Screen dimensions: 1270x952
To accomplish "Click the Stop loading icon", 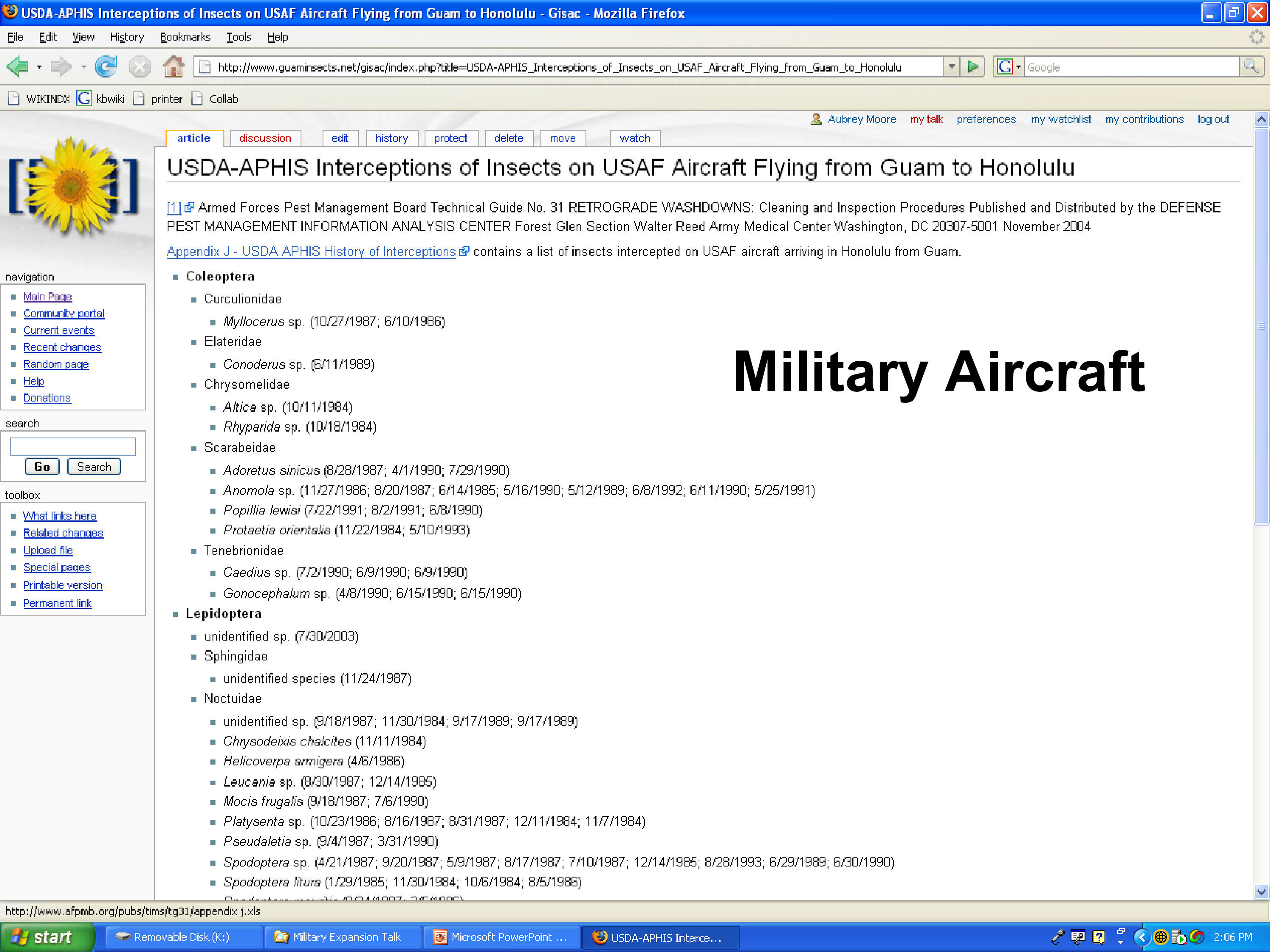I will tap(140, 67).
